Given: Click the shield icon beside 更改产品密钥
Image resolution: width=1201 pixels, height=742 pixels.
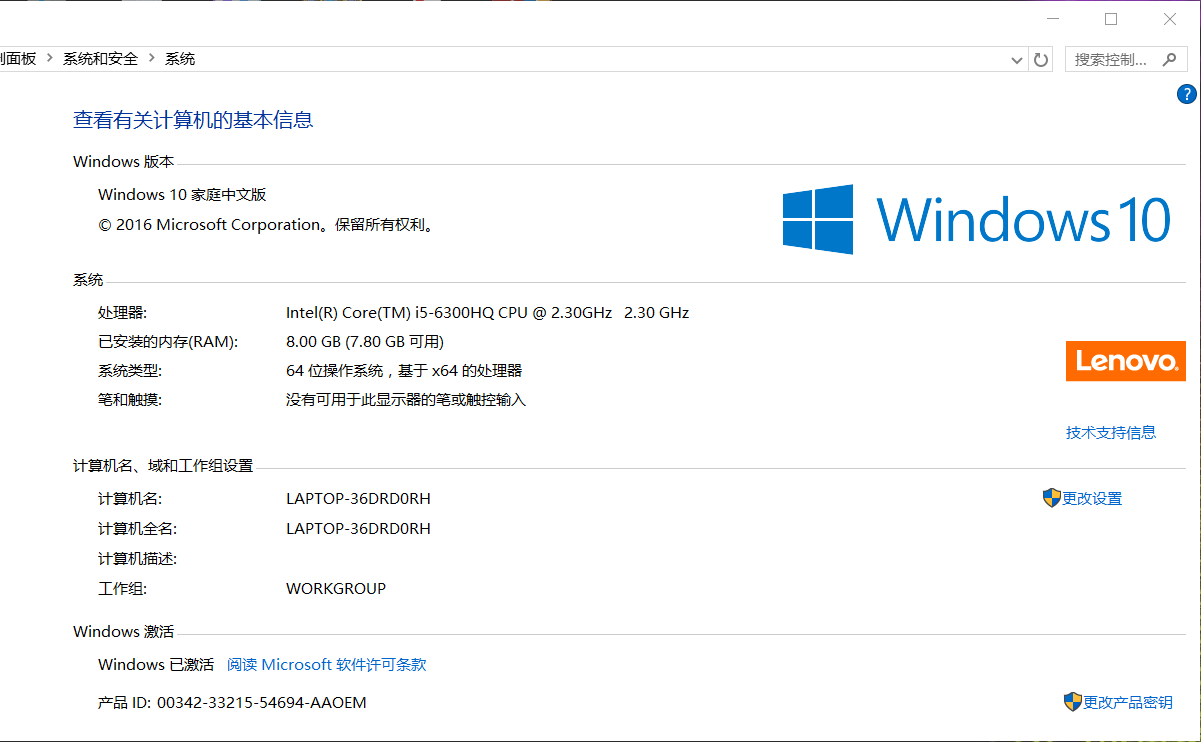Looking at the screenshot, I should [1073, 702].
